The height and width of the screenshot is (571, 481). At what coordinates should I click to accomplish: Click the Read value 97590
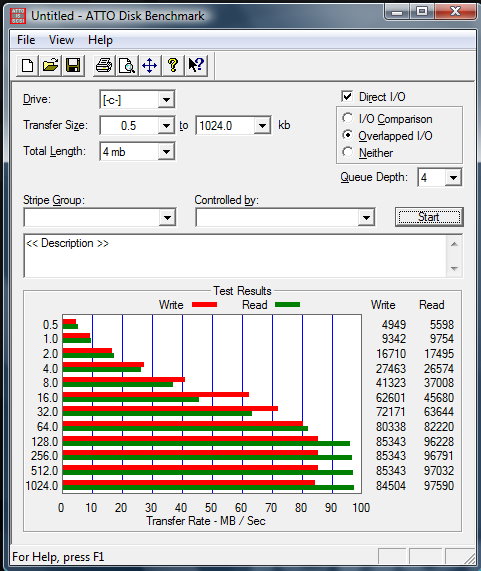[439, 485]
